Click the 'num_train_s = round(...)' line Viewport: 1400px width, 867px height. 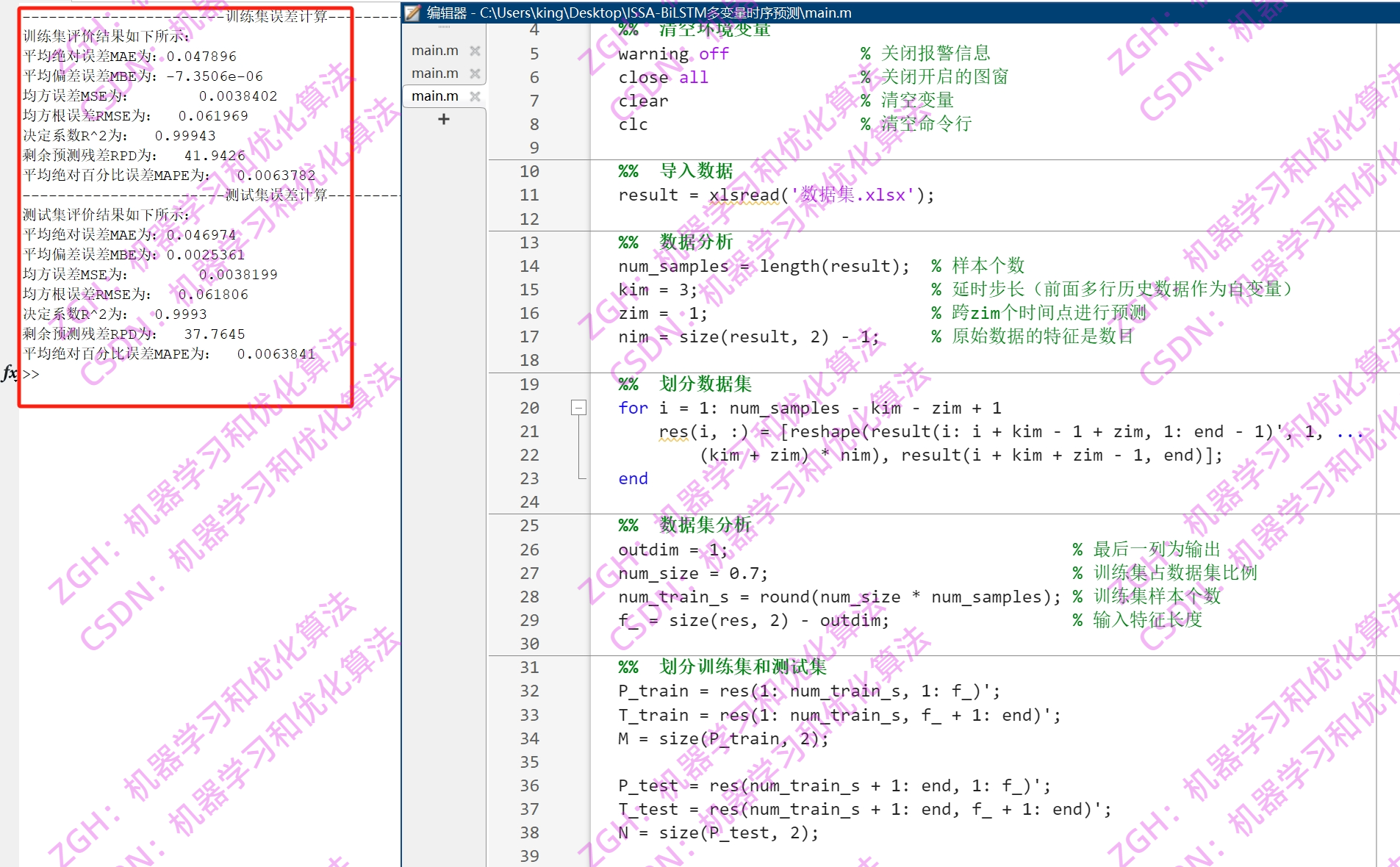839,597
